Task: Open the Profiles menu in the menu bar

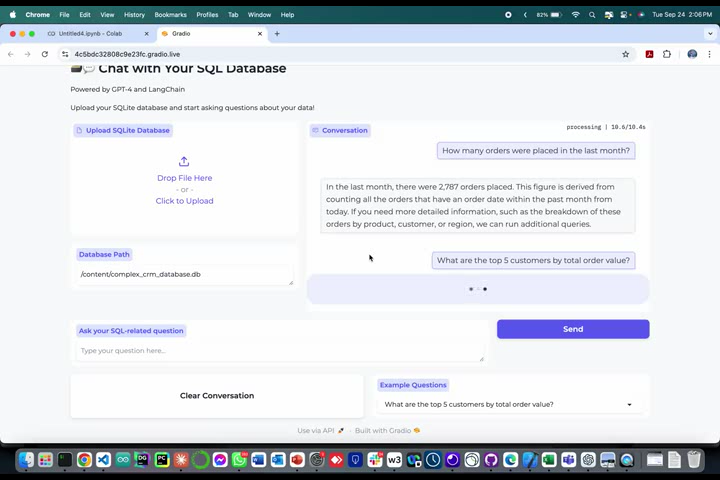Action: 207,15
